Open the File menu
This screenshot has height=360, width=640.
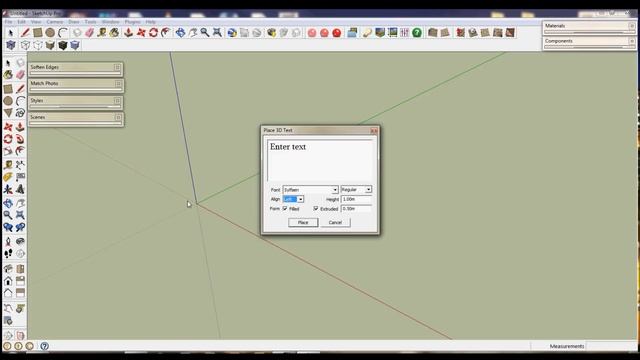tap(8, 22)
